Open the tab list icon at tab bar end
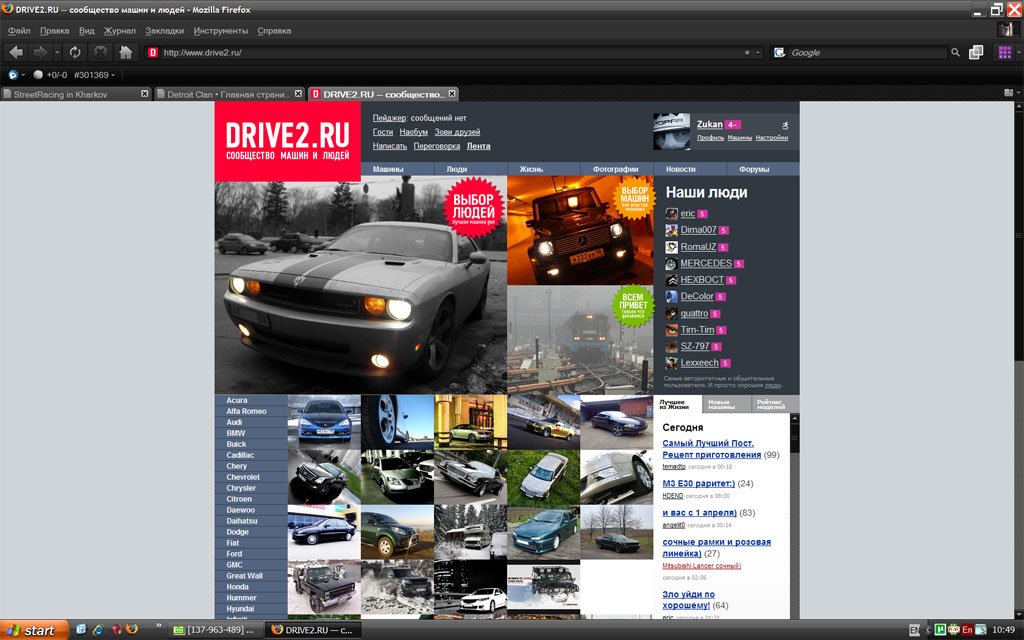 [1008, 93]
